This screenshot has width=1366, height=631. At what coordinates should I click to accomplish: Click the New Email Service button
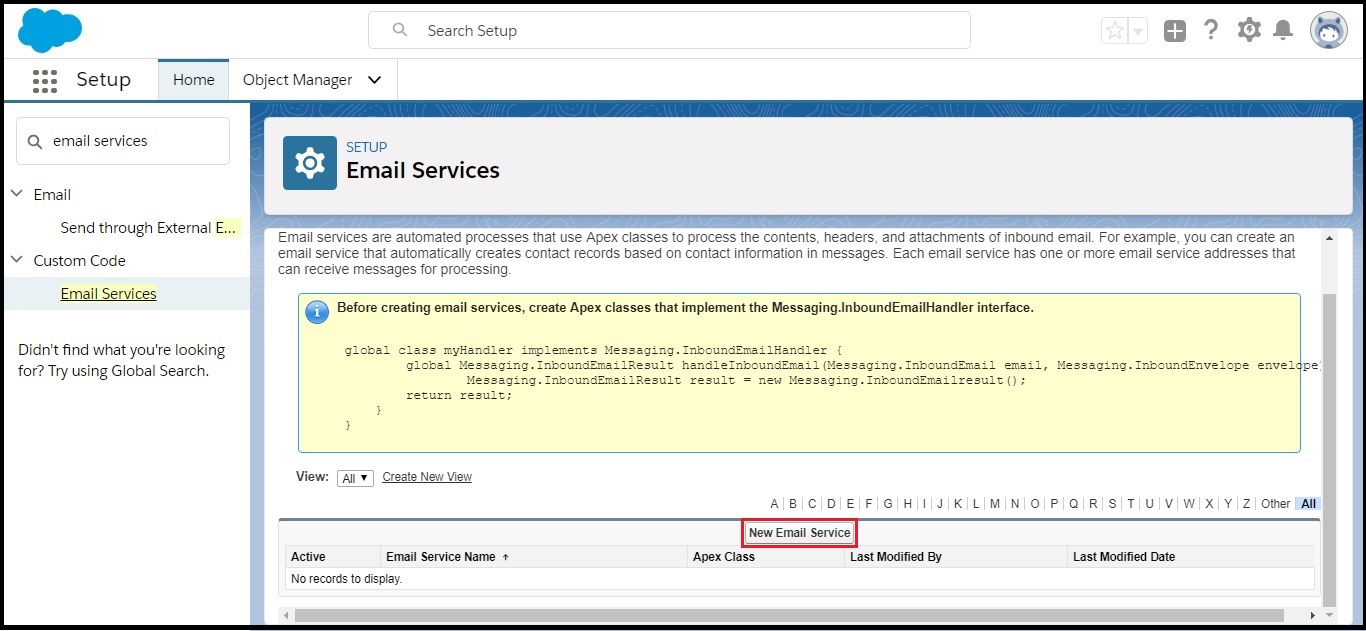(x=799, y=533)
